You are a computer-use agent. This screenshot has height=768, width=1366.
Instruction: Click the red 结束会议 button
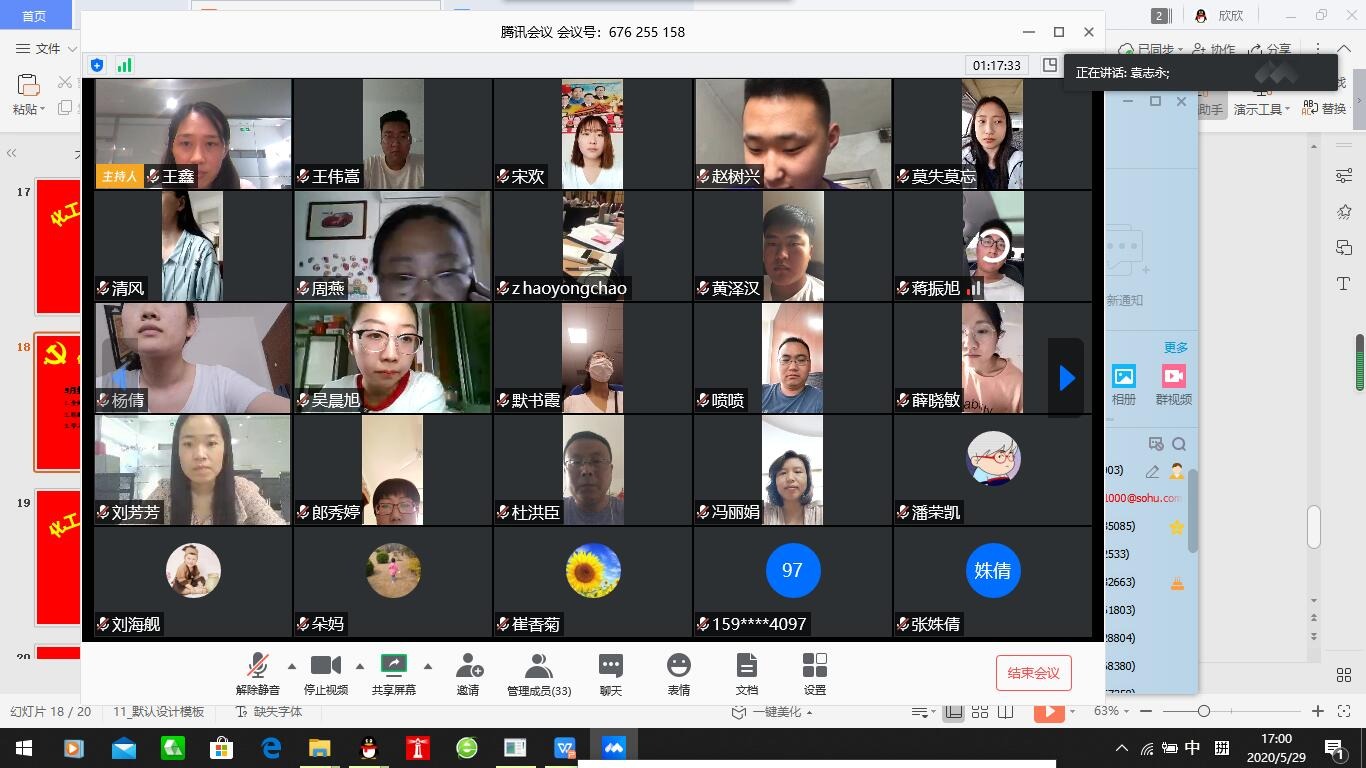pos(1033,673)
